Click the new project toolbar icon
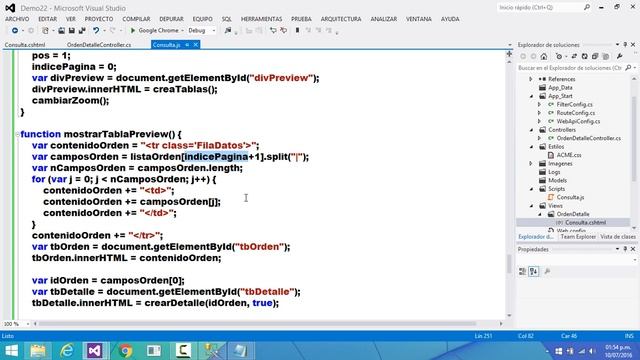The width and height of the screenshot is (640, 360). [x=45, y=31]
